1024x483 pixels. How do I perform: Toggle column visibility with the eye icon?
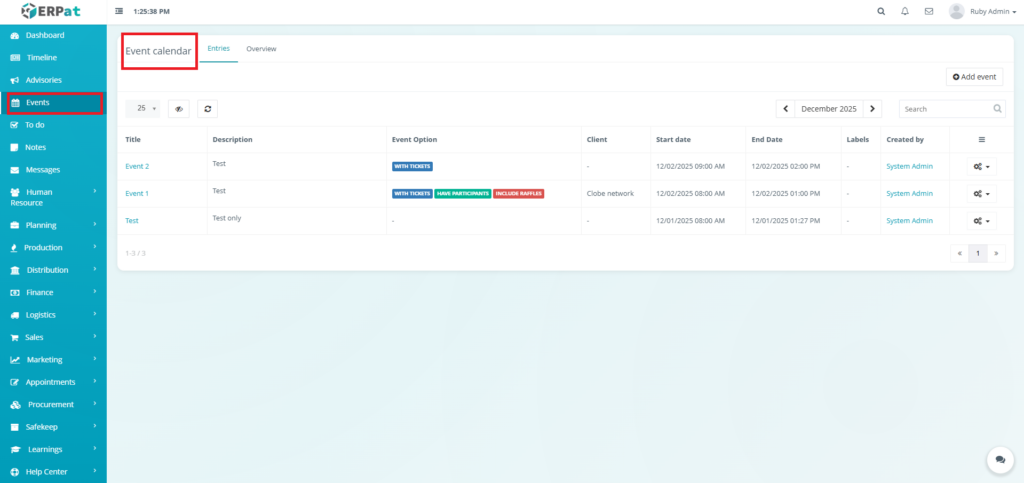(179, 109)
